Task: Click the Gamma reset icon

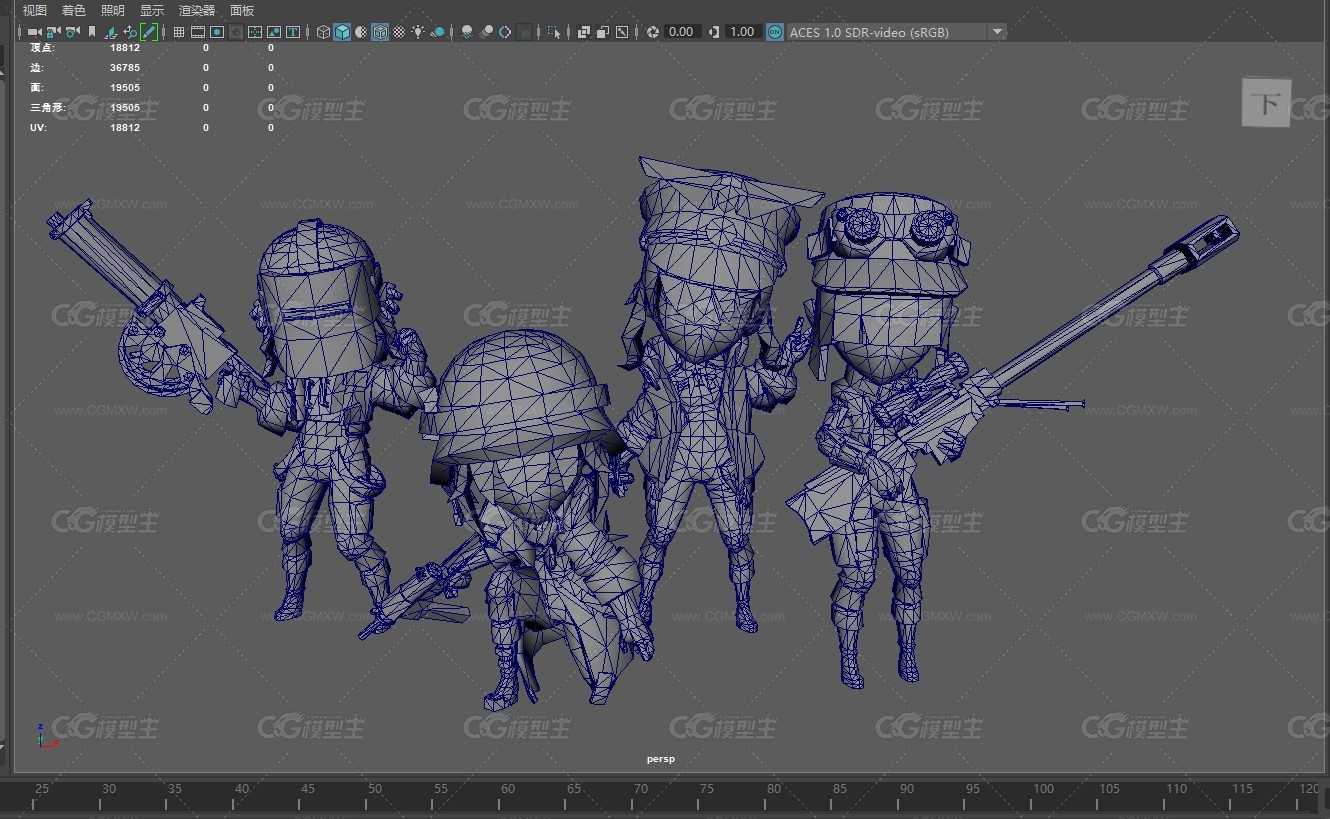Action: point(714,32)
